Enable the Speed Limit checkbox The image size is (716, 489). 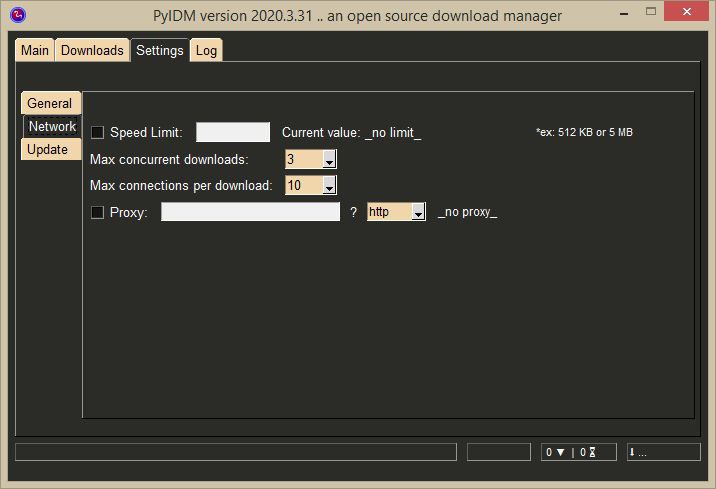(x=97, y=132)
